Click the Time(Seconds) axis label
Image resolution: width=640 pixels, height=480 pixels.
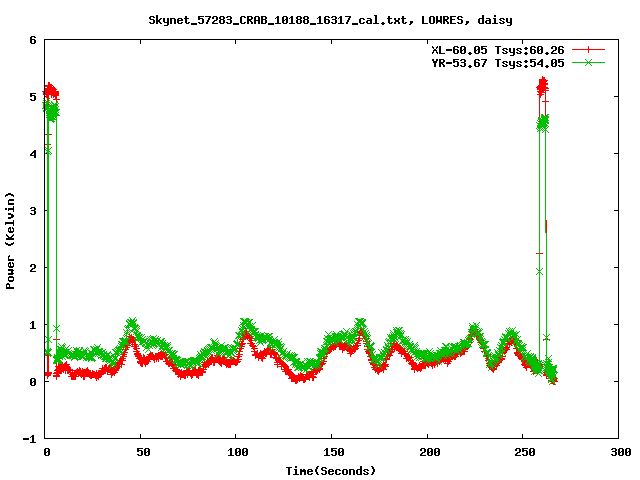click(331, 471)
